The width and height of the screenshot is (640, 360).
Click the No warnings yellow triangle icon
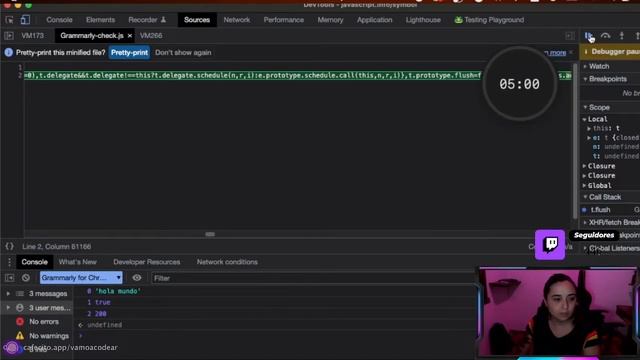pyautogui.click(x=20, y=336)
